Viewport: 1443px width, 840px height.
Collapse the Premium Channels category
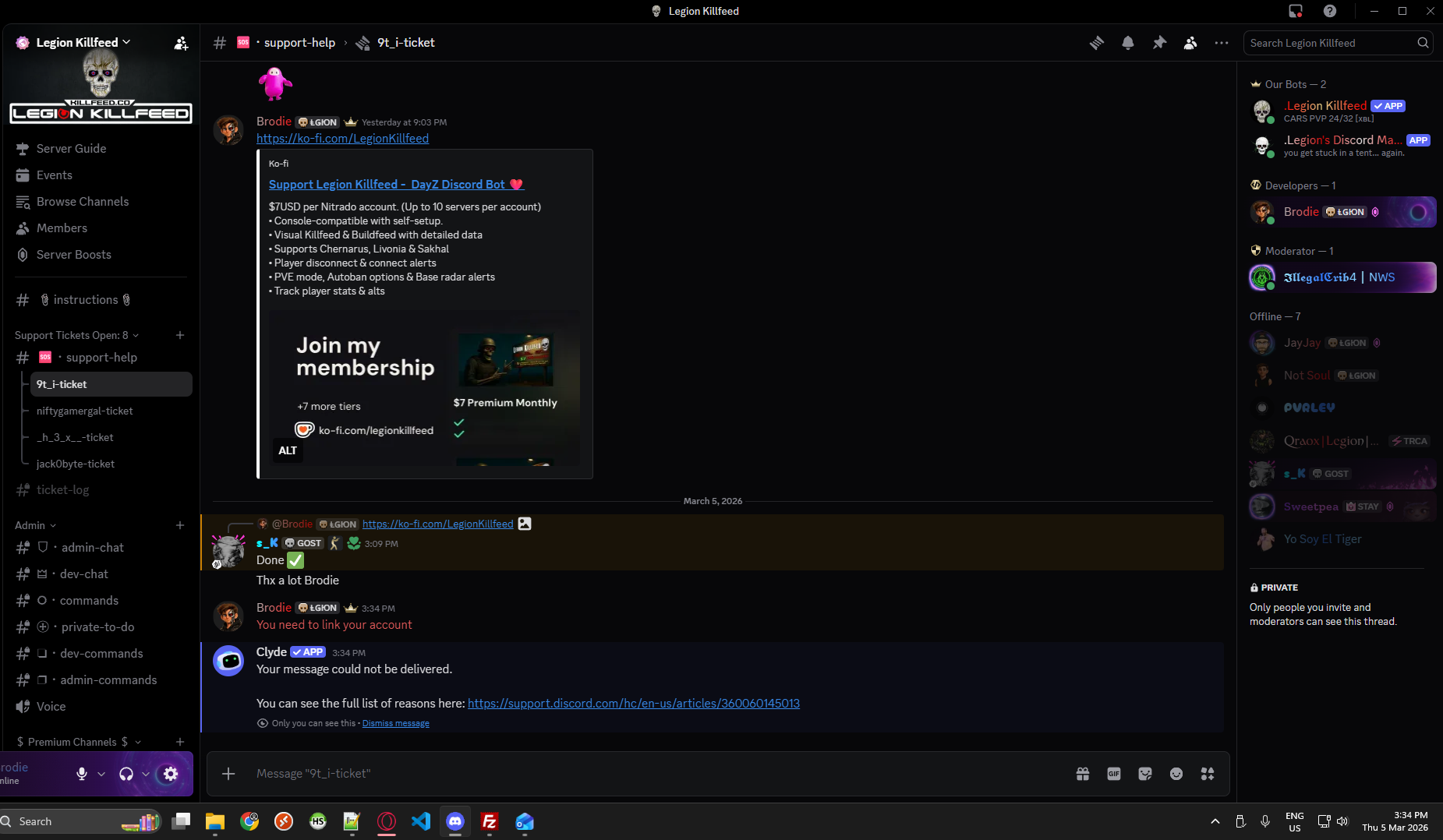pyautogui.click(x=78, y=742)
